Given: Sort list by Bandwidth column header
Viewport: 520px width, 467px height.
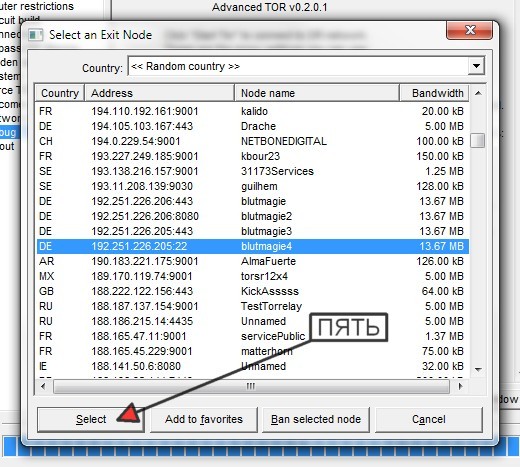Looking at the screenshot, I should point(434,93).
